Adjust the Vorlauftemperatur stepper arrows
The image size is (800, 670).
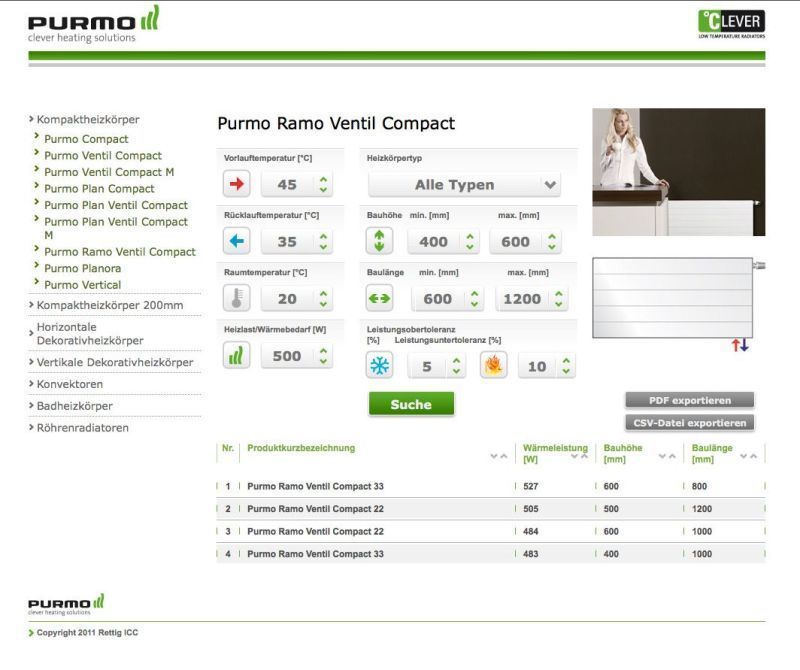pos(323,185)
